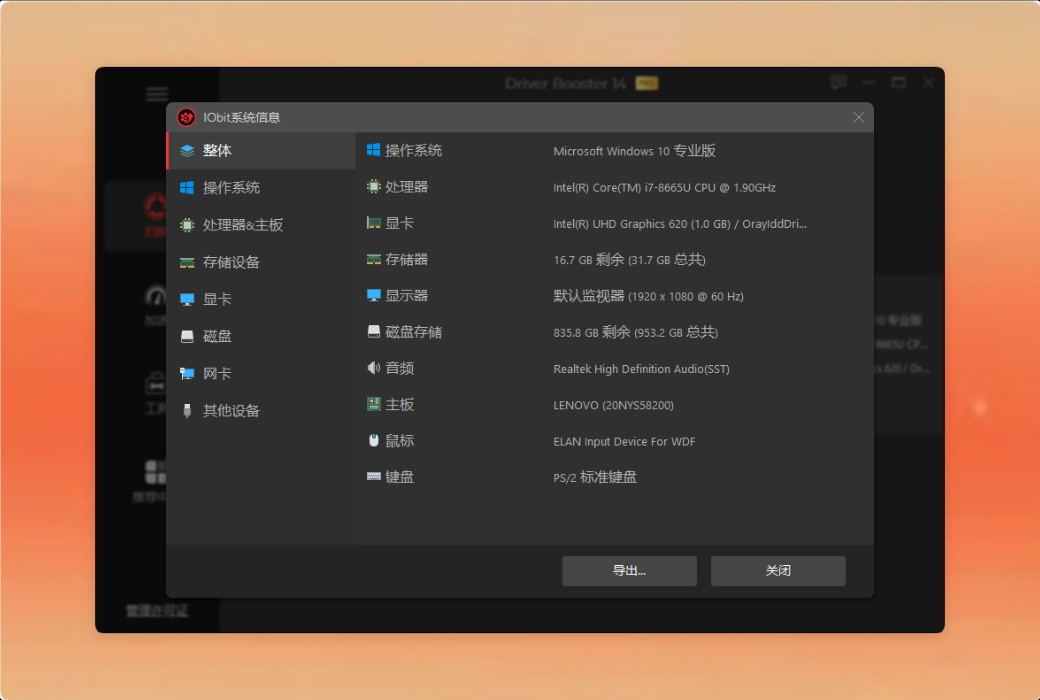Click the layers icon beside 整体
Viewport: 1040px width, 700px height.
click(x=187, y=151)
